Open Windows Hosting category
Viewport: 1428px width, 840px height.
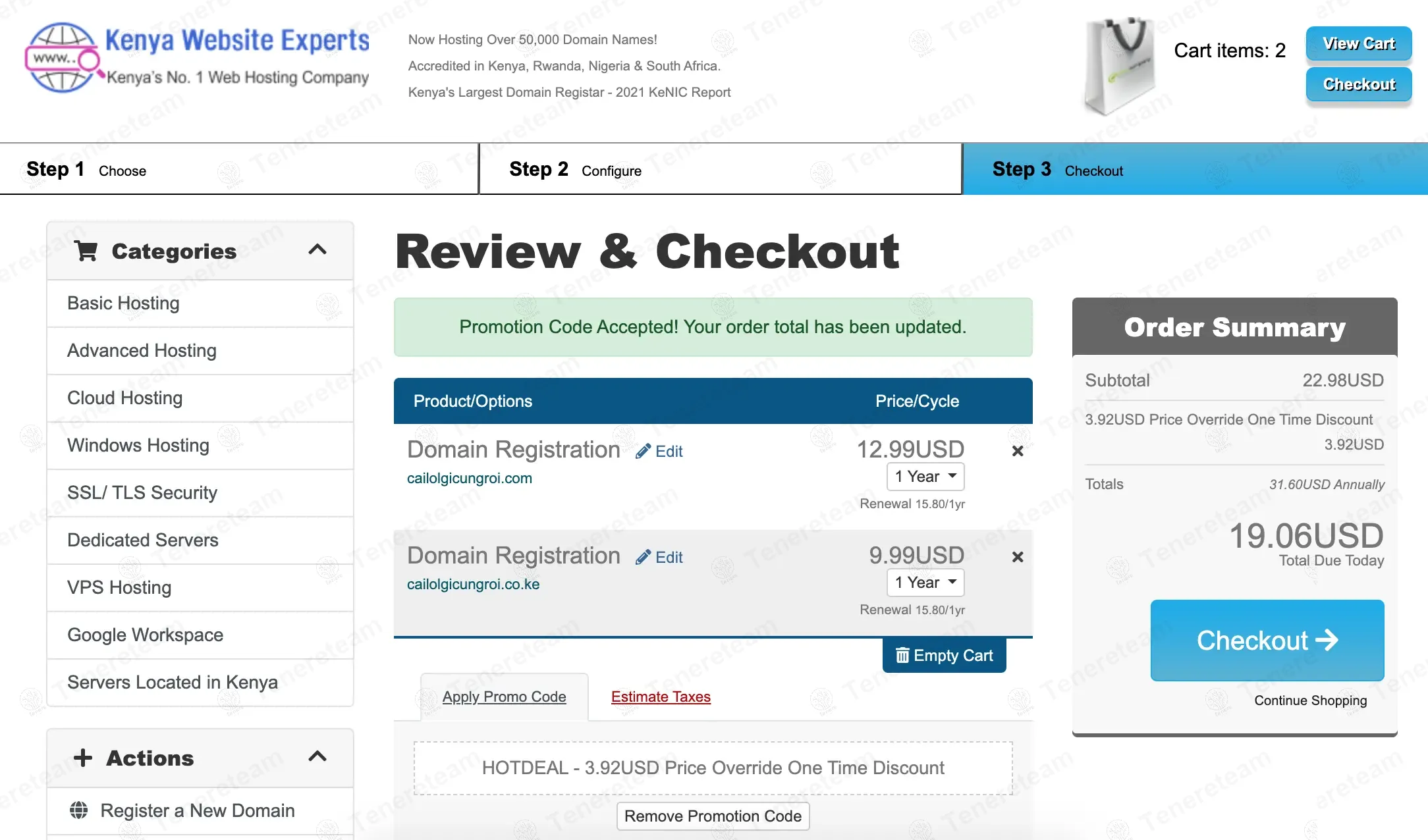click(x=200, y=446)
